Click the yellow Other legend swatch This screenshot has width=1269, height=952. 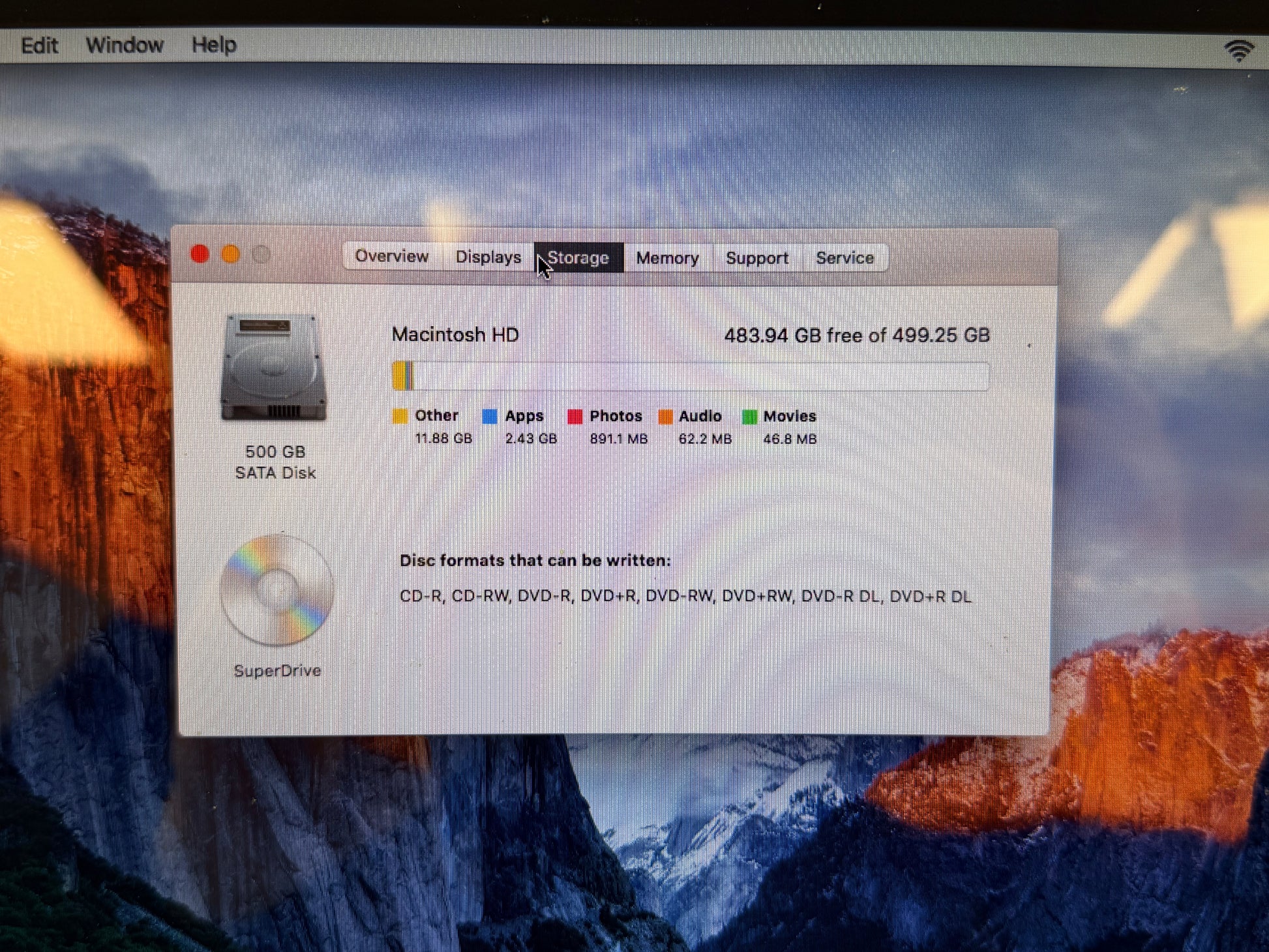coord(400,416)
